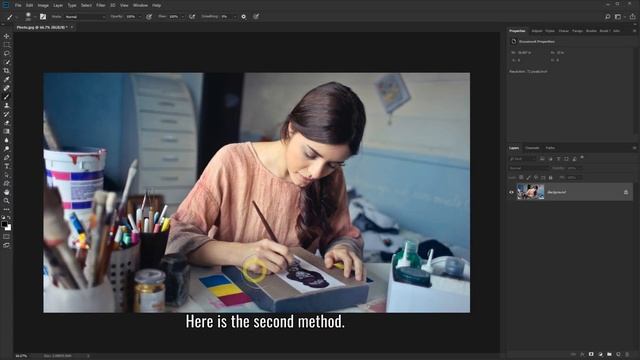Select the Spot Healing Brush tool
The image size is (640, 360).
coord(7,88)
